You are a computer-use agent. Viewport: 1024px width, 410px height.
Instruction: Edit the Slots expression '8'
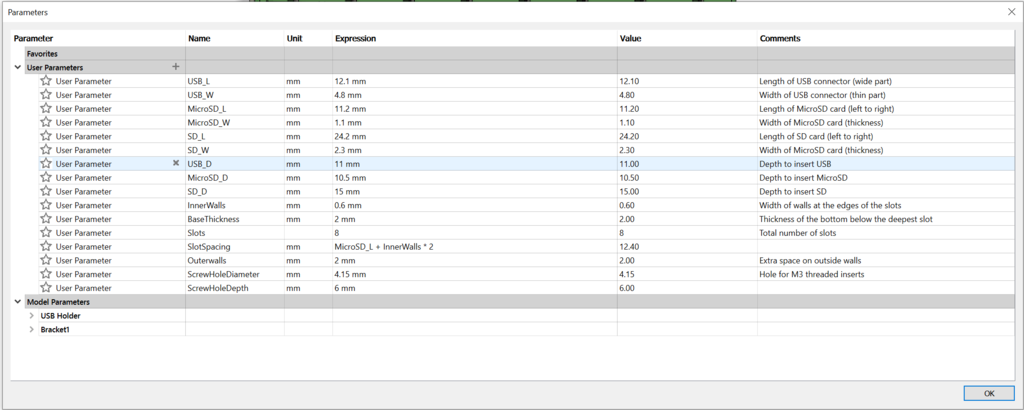tap(475, 232)
